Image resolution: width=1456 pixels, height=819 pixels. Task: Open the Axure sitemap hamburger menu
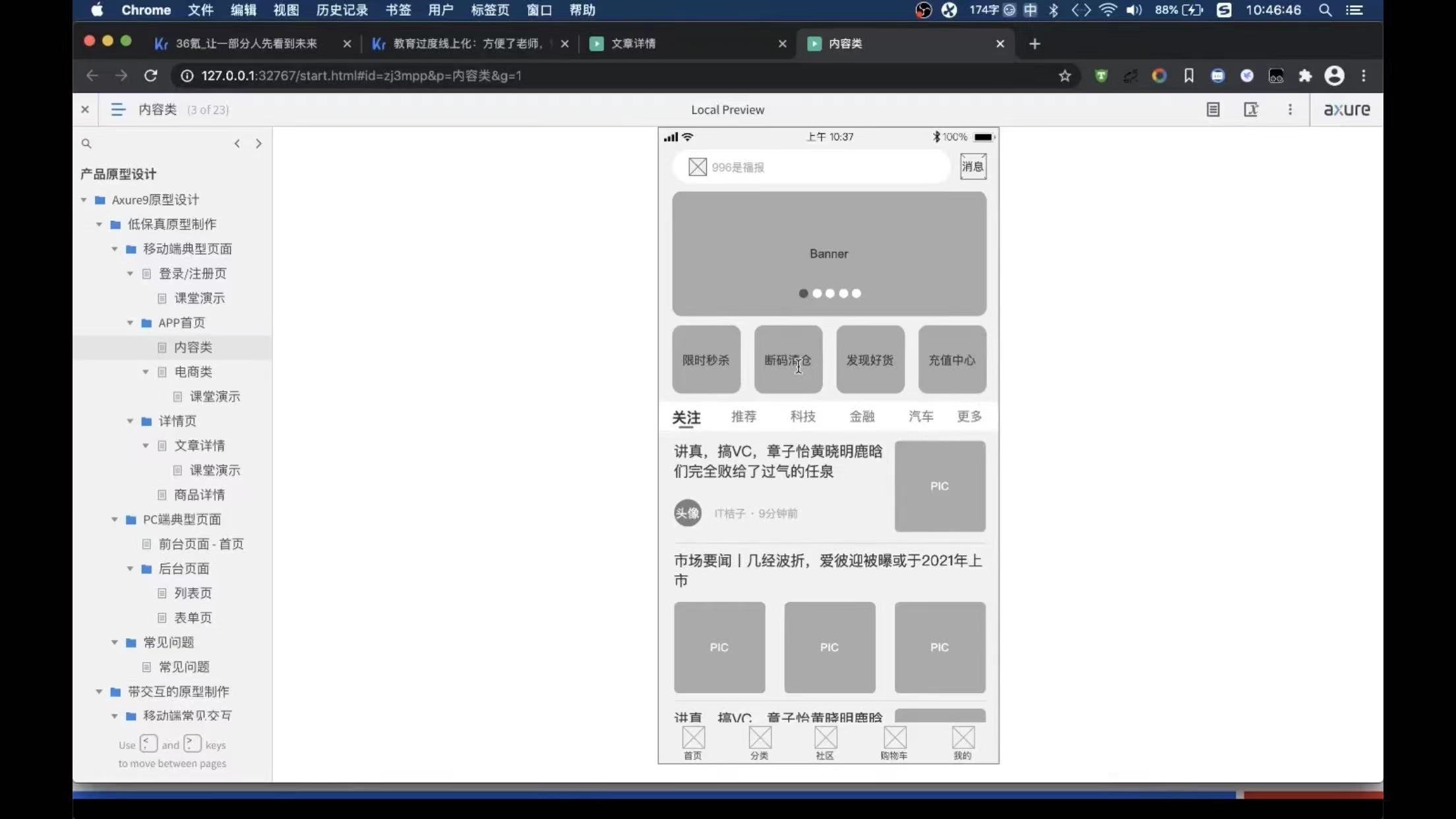[x=117, y=109]
